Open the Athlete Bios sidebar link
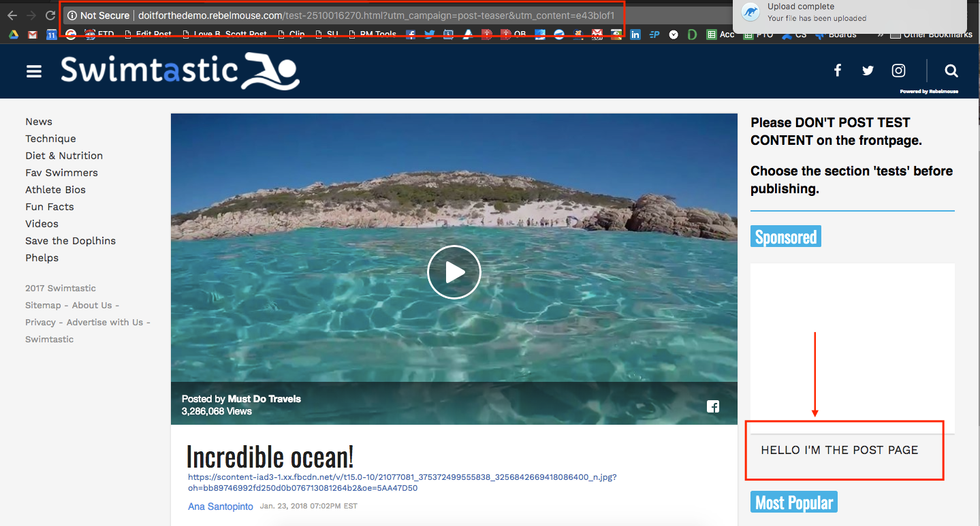Image resolution: width=980 pixels, height=526 pixels. click(x=55, y=190)
